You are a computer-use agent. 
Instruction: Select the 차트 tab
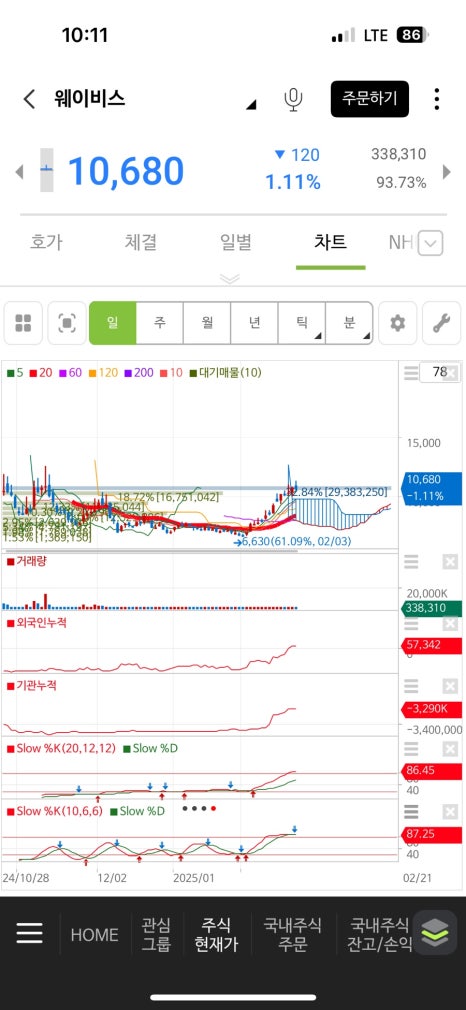pyautogui.click(x=330, y=242)
